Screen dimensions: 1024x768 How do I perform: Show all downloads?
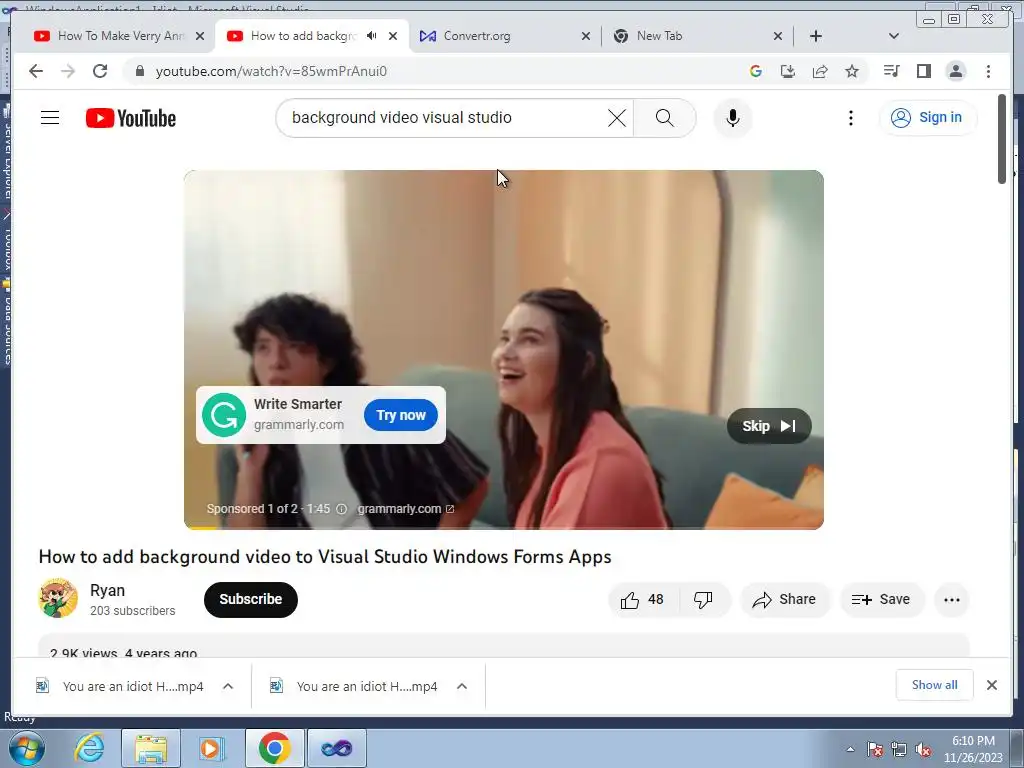[935, 685]
